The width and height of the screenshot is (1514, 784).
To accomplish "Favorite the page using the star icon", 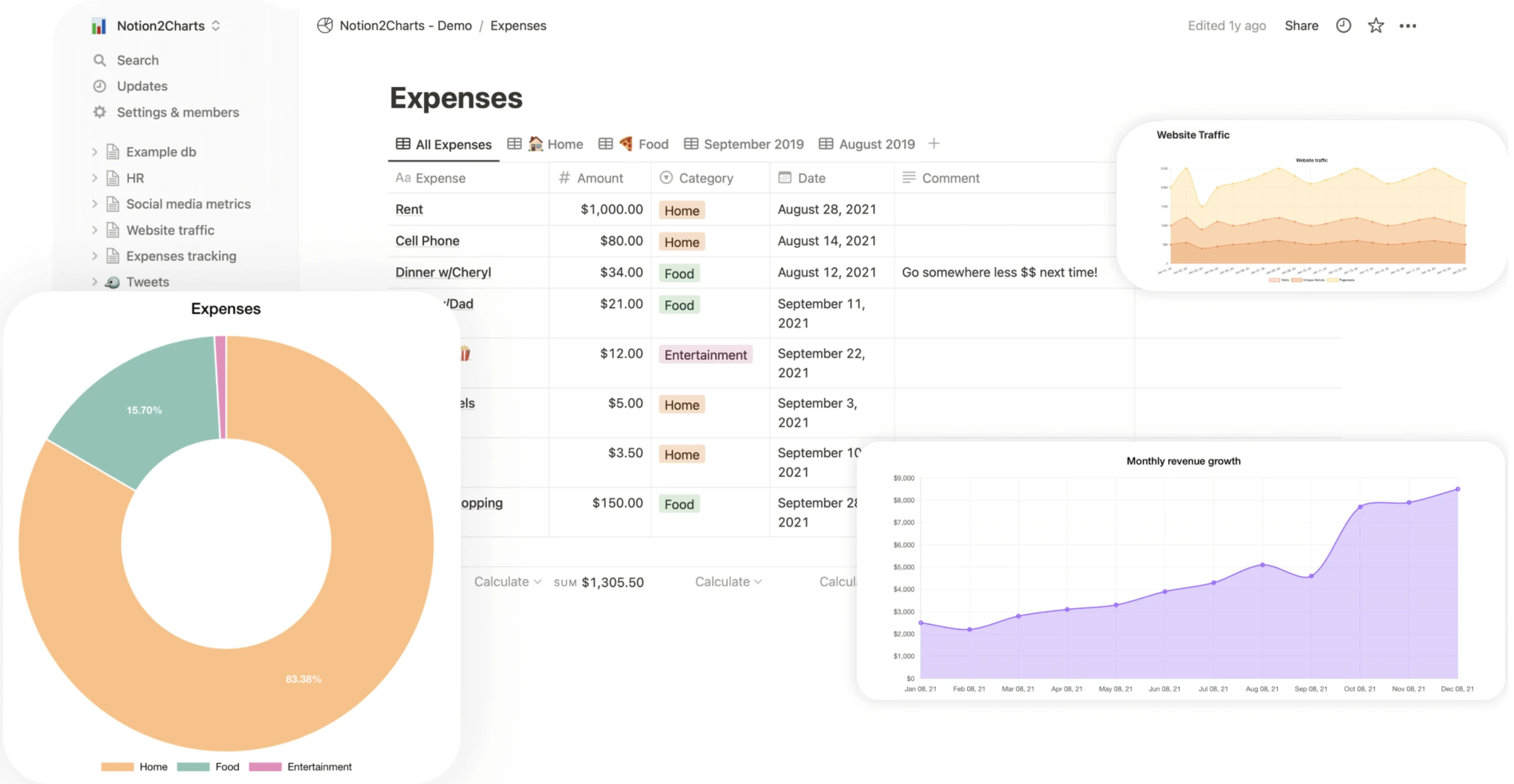I will click(x=1376, y=25).
